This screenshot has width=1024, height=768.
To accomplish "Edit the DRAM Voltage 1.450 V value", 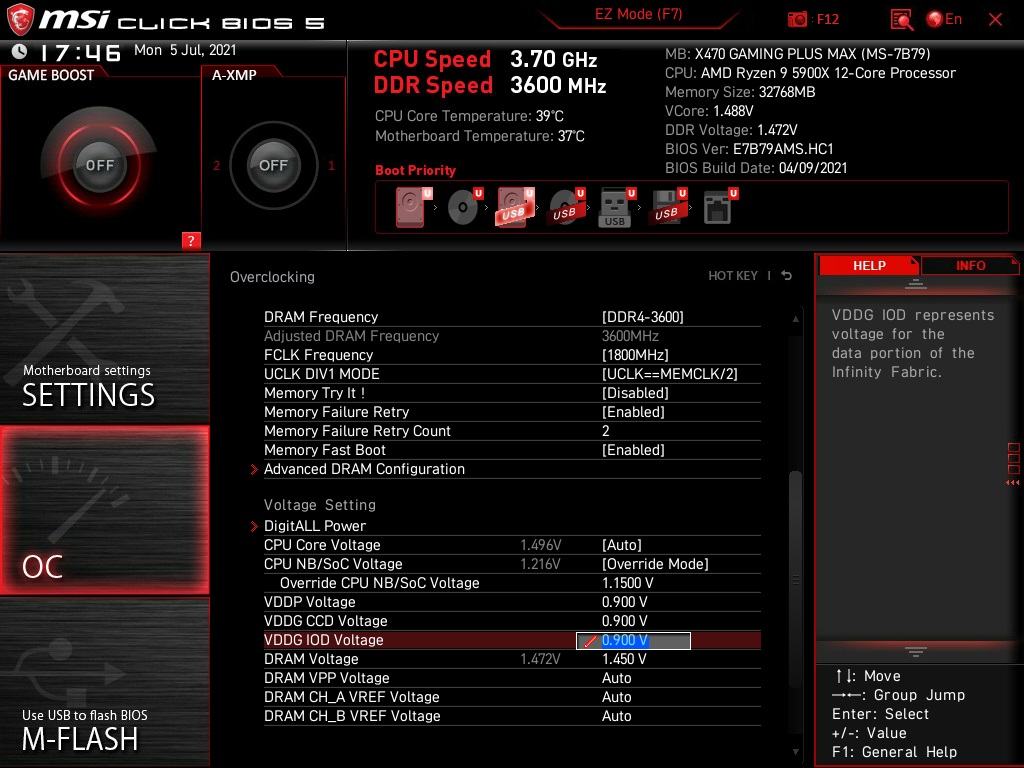I will pyautogui.click(x=624, y=659).
